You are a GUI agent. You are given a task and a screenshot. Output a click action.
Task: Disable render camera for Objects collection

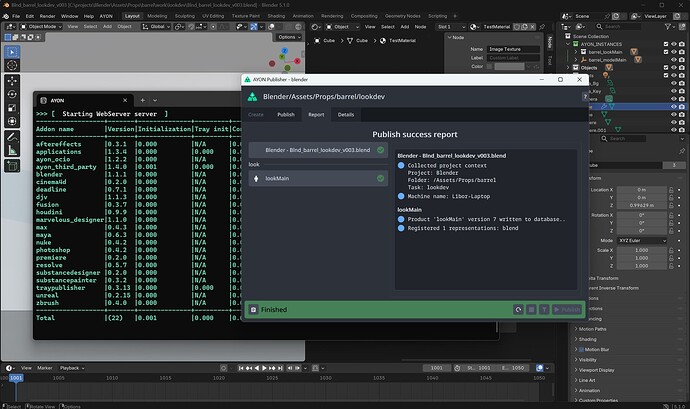[682, 68]
